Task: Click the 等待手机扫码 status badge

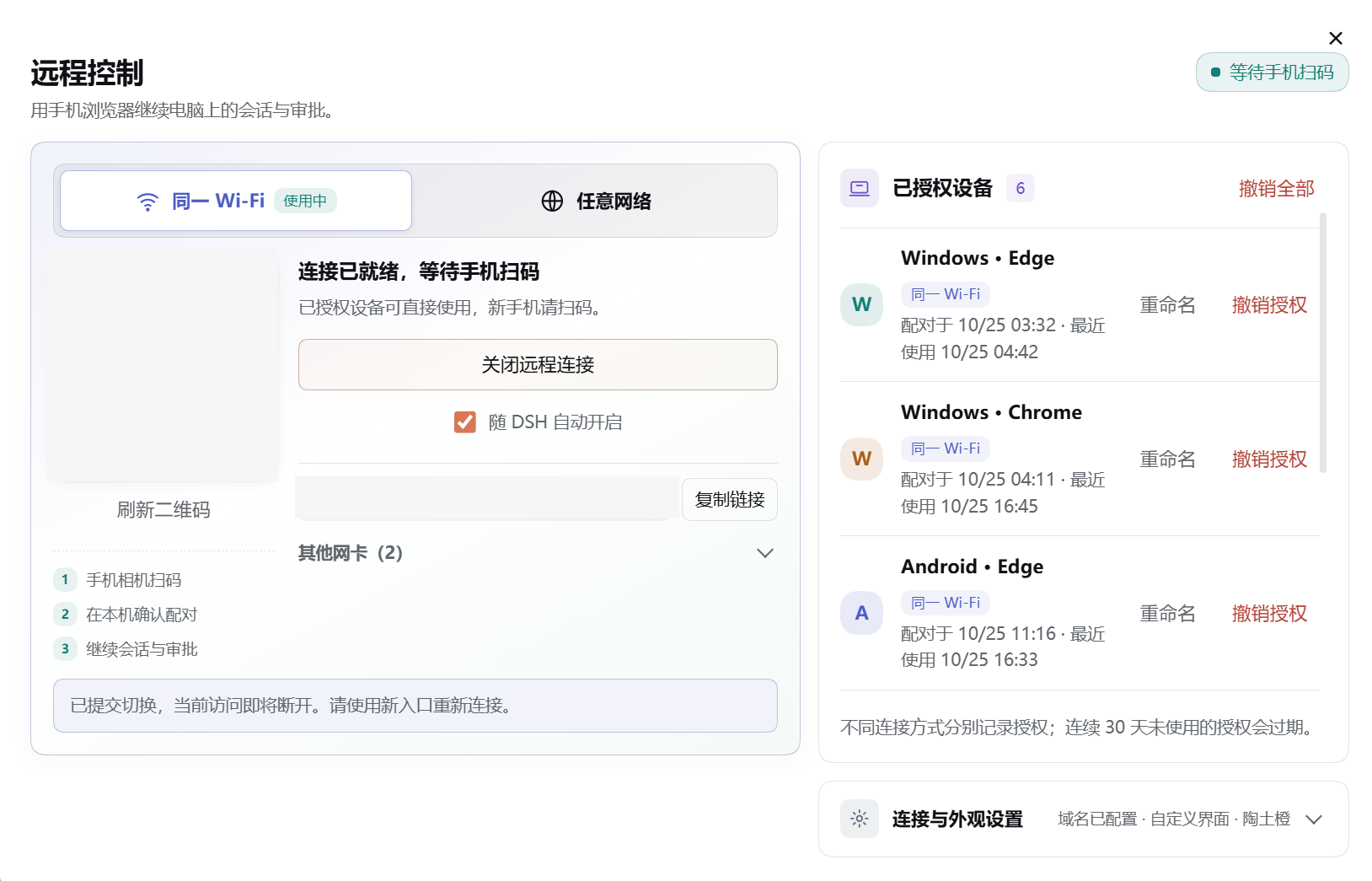Action: click(1272, 73)
